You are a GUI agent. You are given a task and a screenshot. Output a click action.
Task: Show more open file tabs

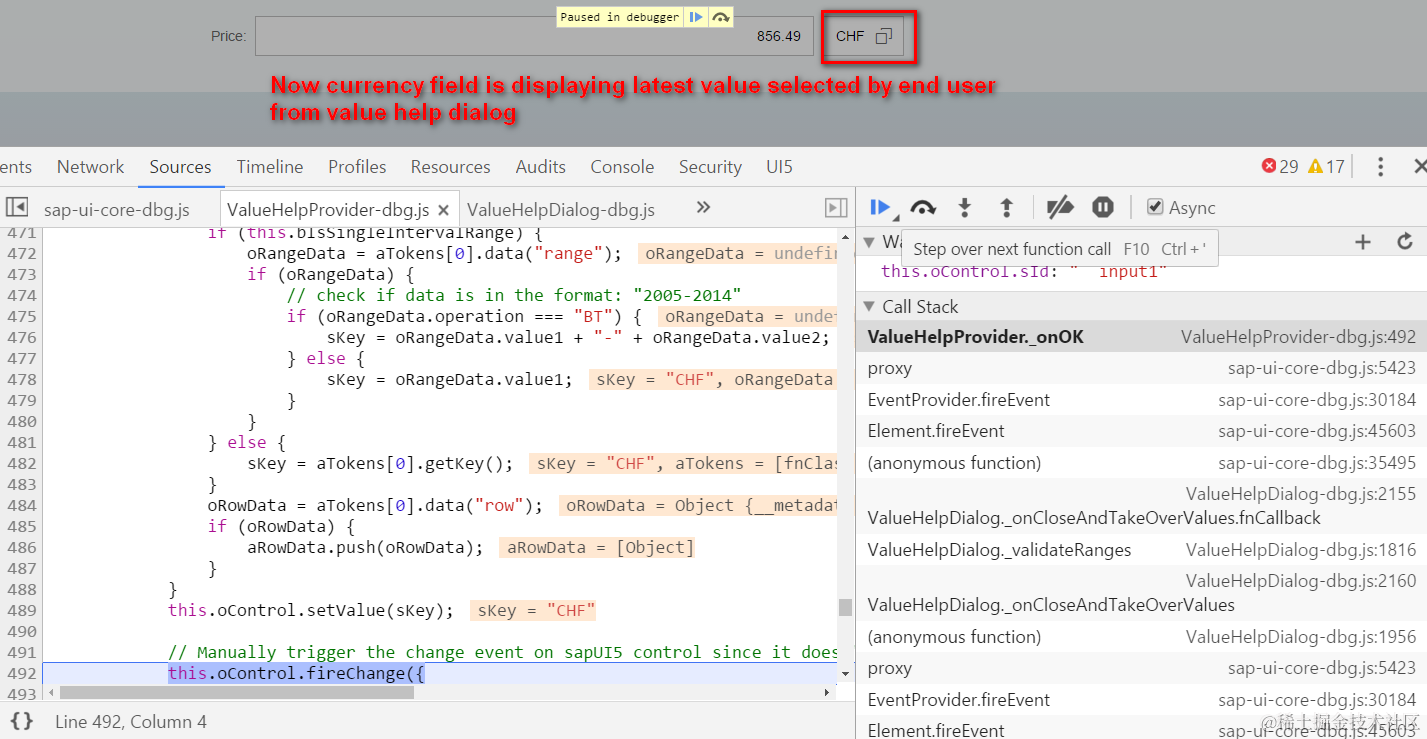tap(703, 207)
